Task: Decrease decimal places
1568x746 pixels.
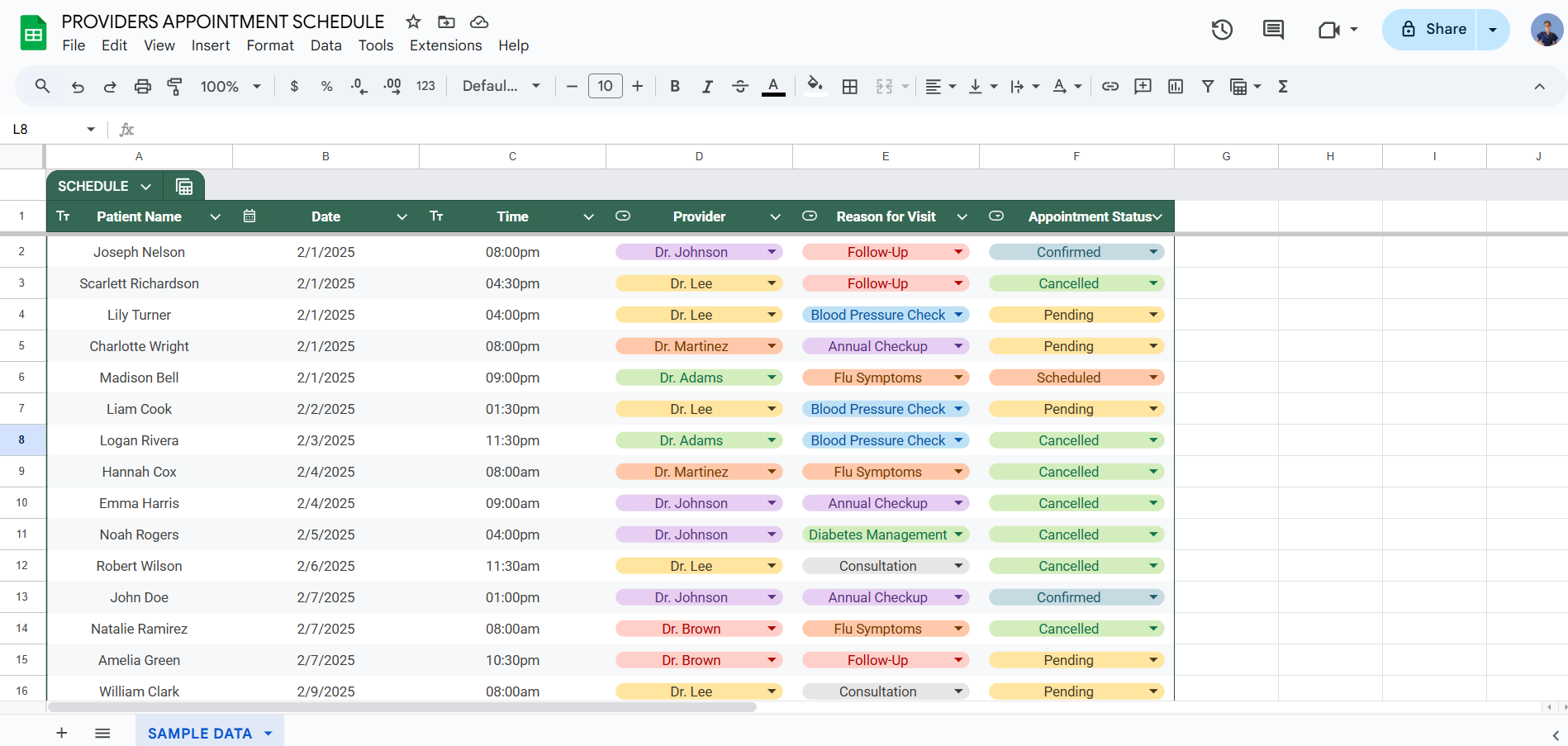Action: pos(359,86)
